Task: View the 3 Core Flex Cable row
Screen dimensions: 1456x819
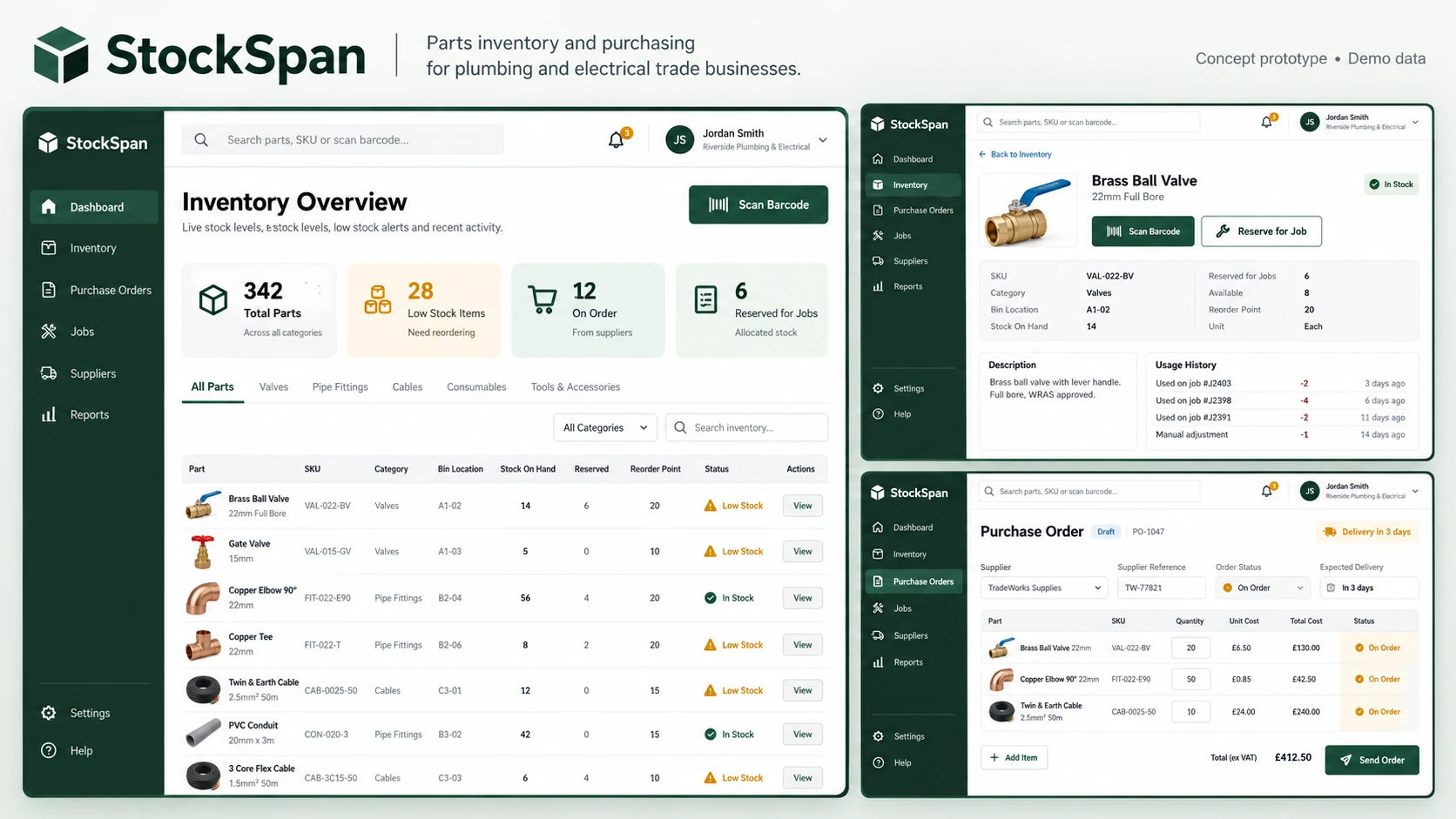Action: (x=802, y=778)
